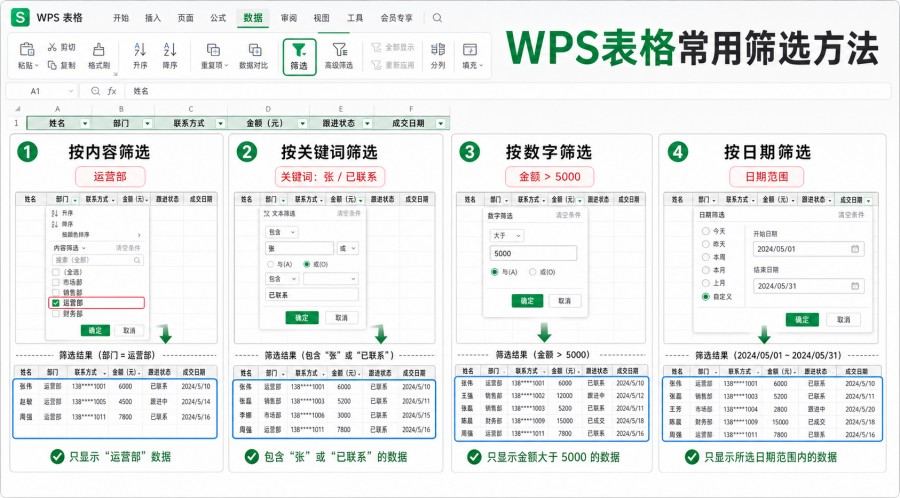900x498 pixels.
Task: Click the 重复项 duplicates icon
Action: click(x=214, y=49)
